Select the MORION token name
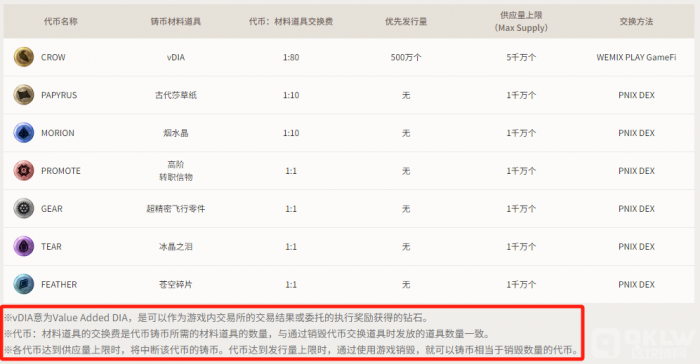 (58, 133)
